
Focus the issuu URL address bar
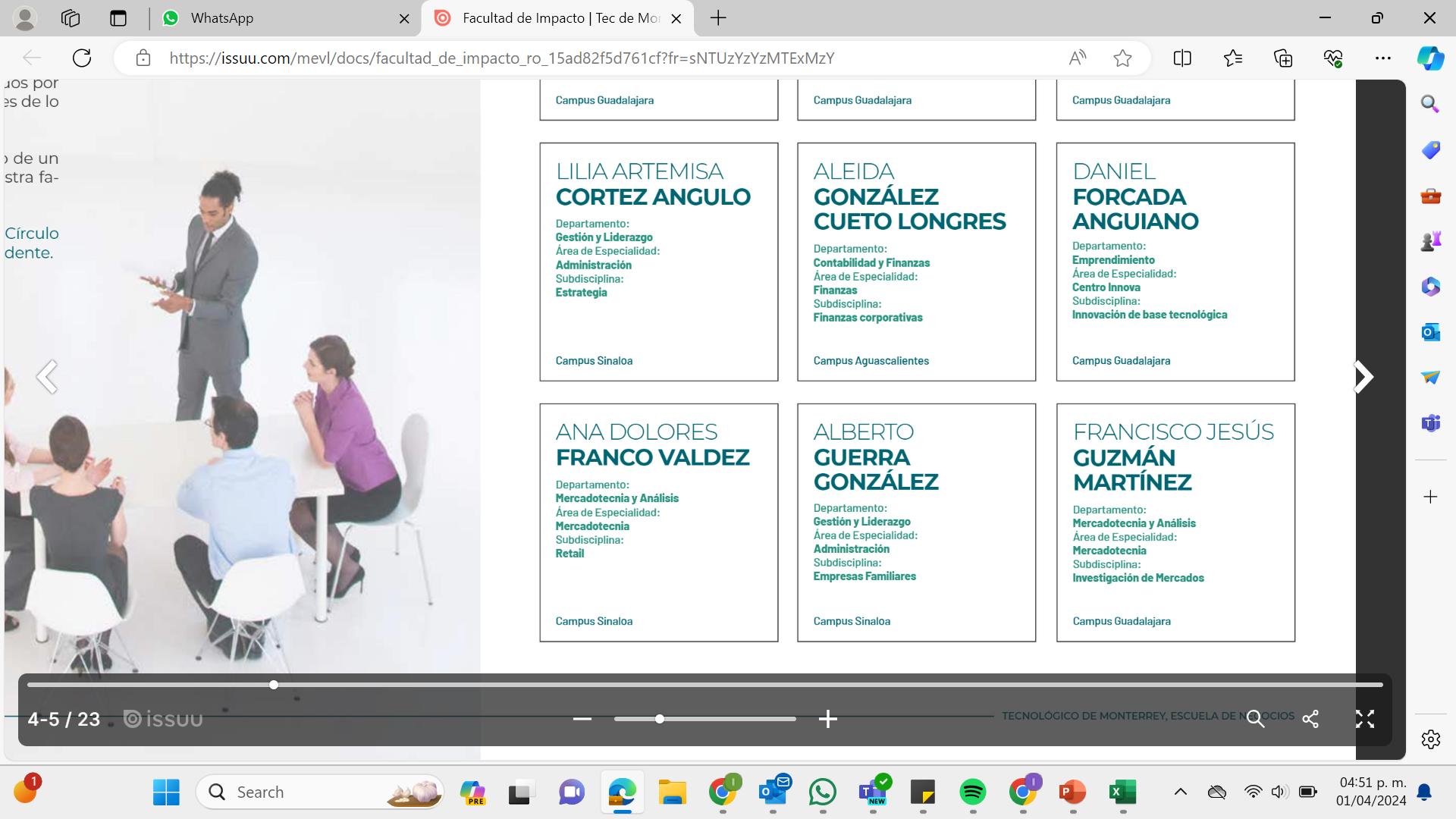(x=501, y=58)
